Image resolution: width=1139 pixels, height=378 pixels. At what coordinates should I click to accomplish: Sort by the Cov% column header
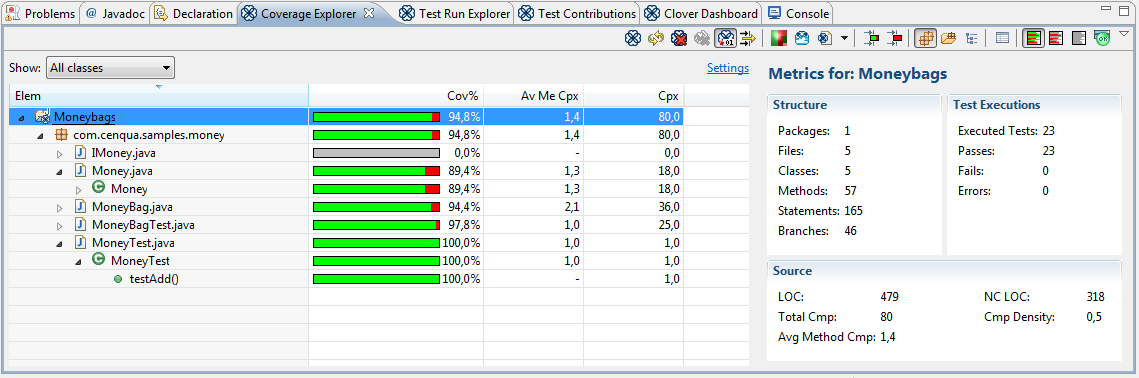click(x=396, y=95)
